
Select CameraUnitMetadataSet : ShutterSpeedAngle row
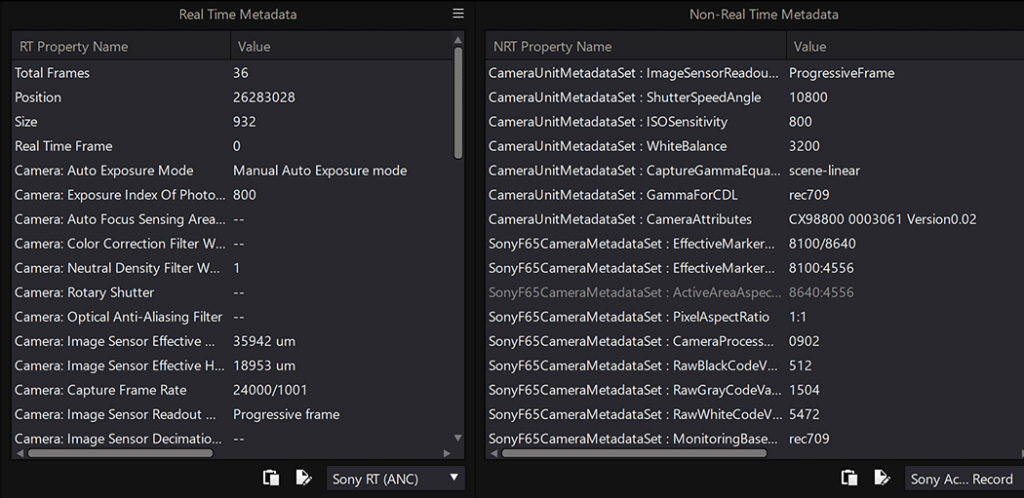tap(755, 97)
